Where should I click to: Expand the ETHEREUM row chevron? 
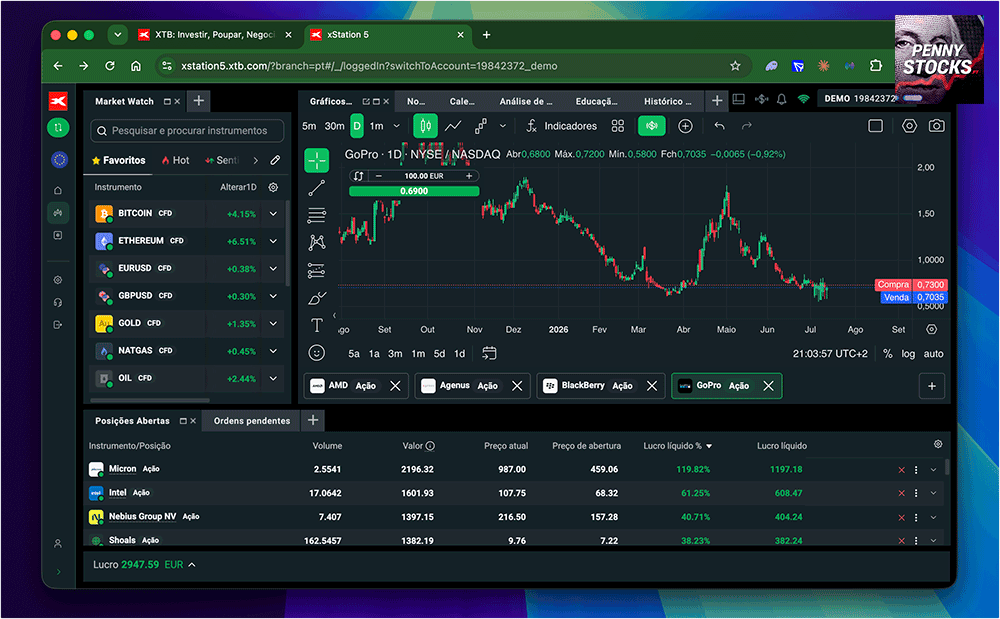[x=273, y=241]
